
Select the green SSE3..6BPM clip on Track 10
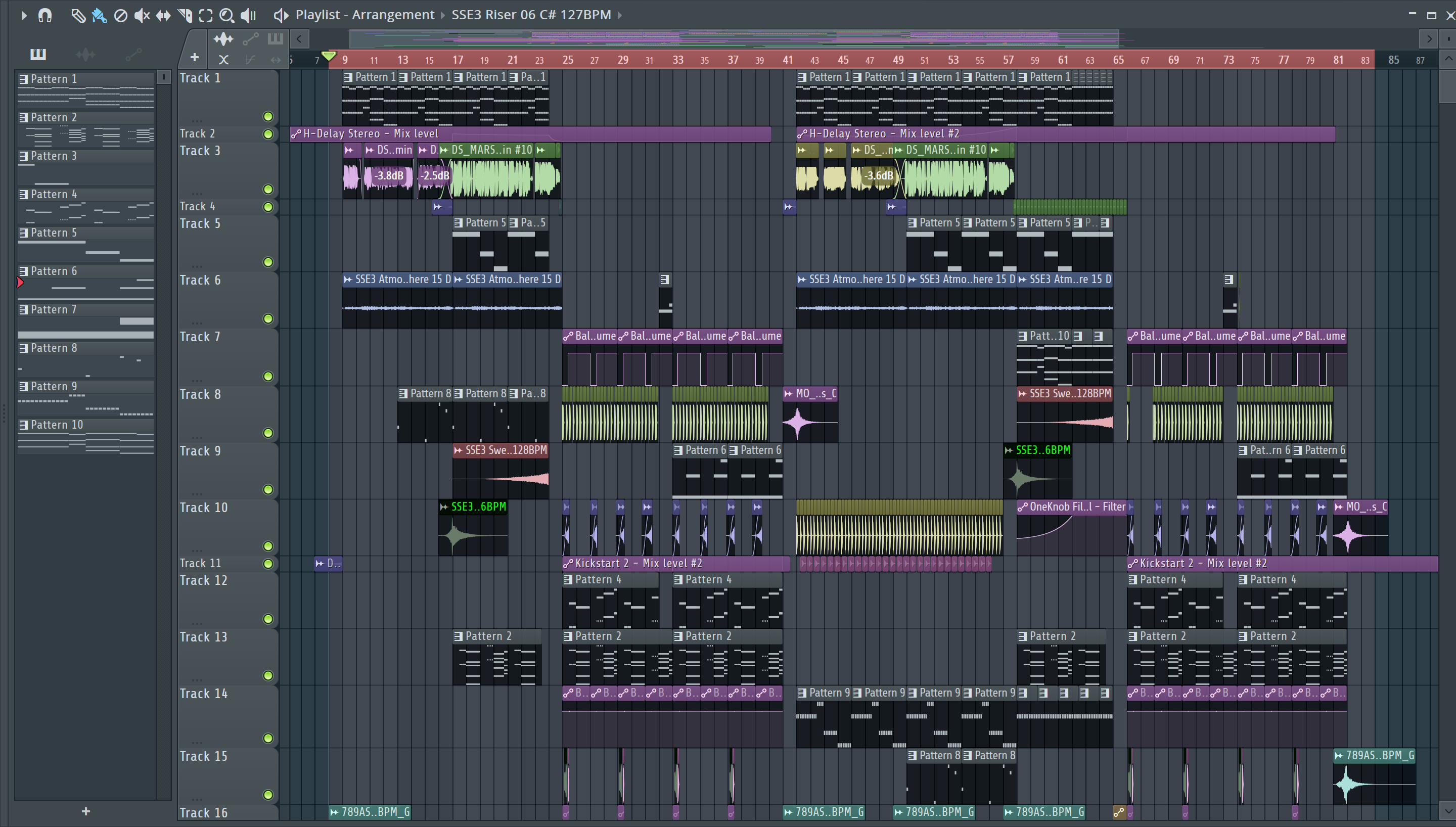coord(473,527)
